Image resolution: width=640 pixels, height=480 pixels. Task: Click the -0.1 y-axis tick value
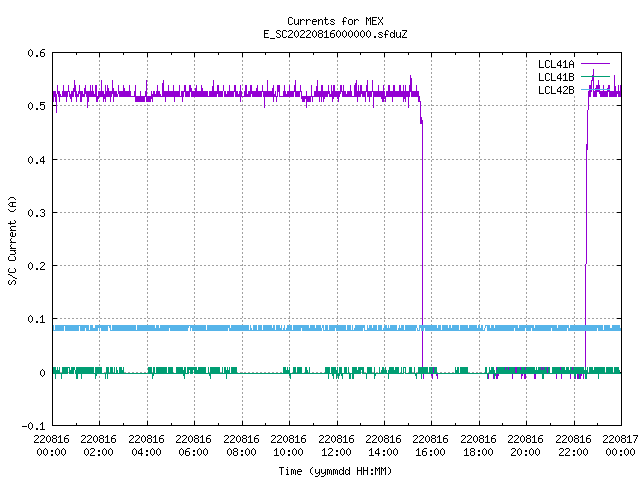click(33, 426)
